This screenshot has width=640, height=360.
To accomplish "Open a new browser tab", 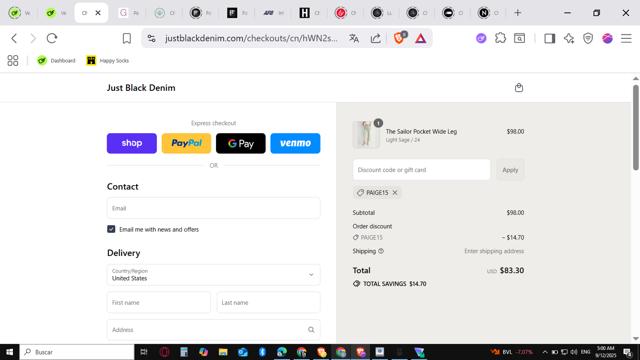I will (x=518, y=13).
